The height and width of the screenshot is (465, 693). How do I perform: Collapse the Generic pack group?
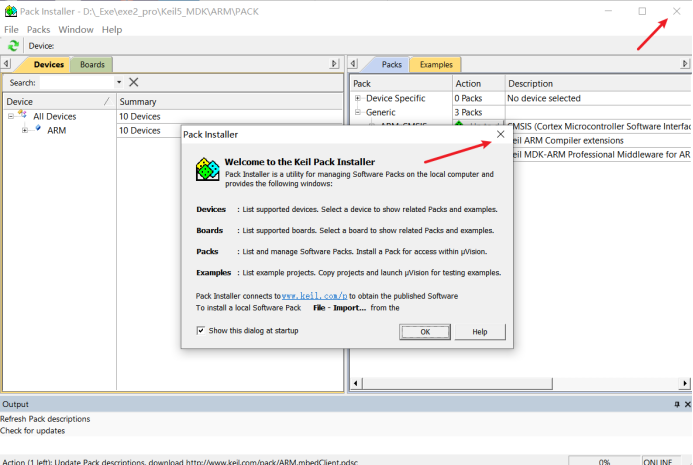tap(358, 112)
